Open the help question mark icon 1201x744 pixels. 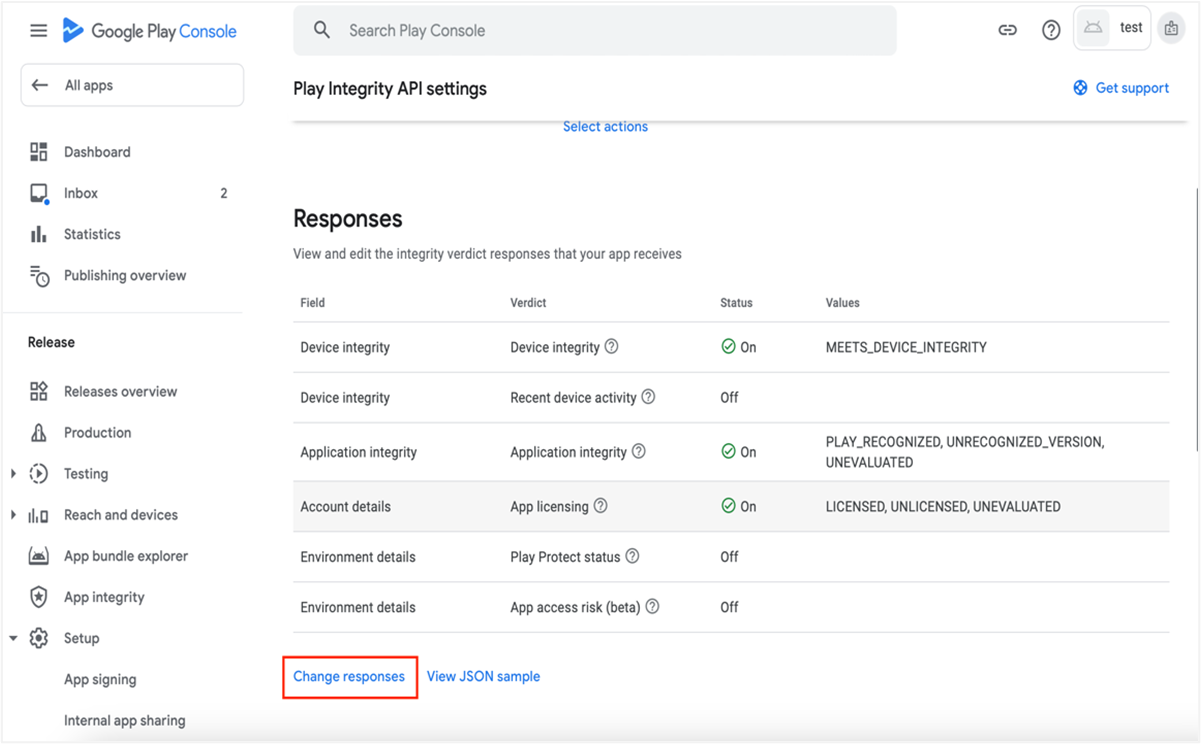click(x=1051, y=31)
